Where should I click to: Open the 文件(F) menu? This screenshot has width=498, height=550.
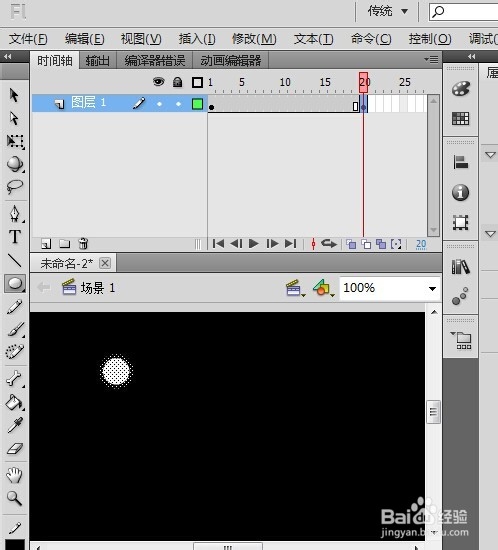[x=28, y=39]
